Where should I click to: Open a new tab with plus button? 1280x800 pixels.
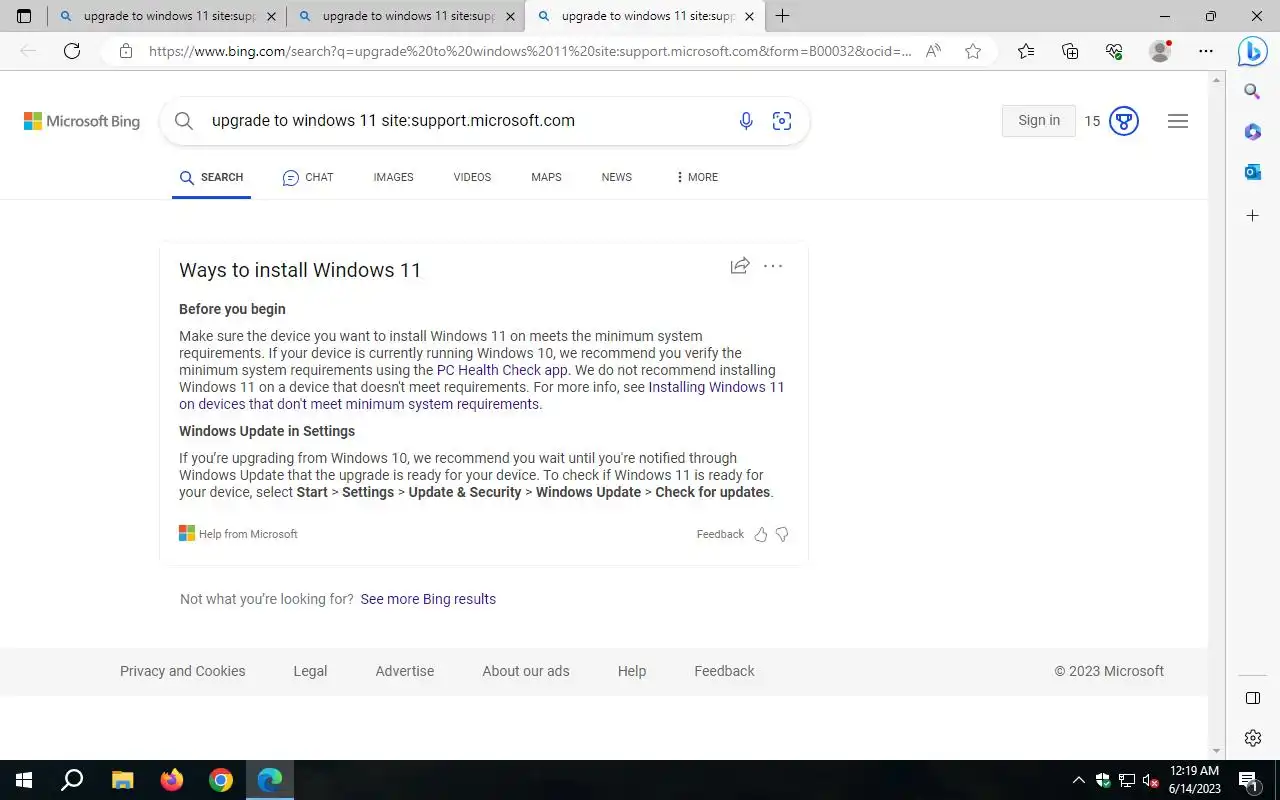point(782,16)
